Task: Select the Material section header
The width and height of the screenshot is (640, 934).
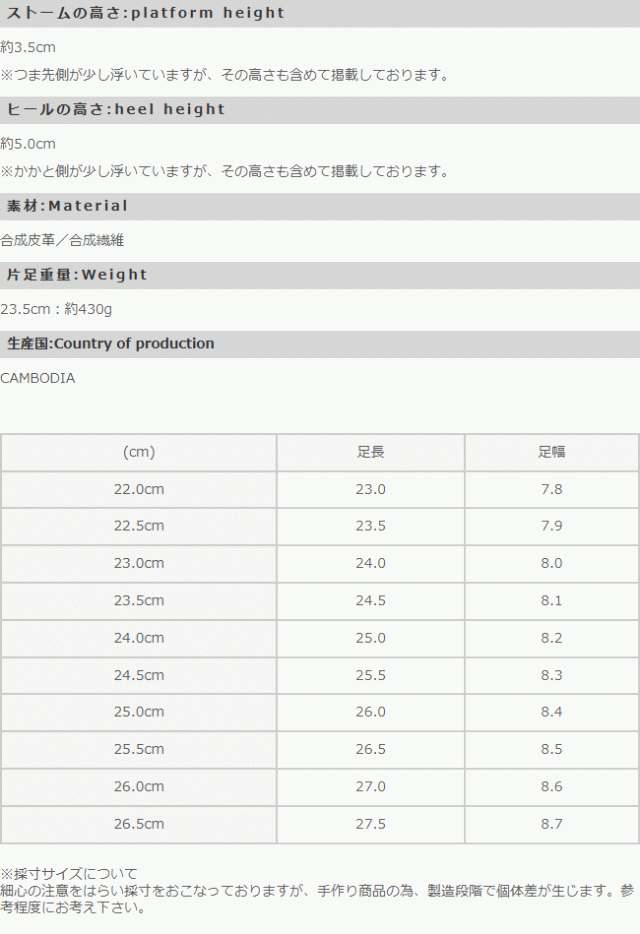Action: click(x=67, y=206)
